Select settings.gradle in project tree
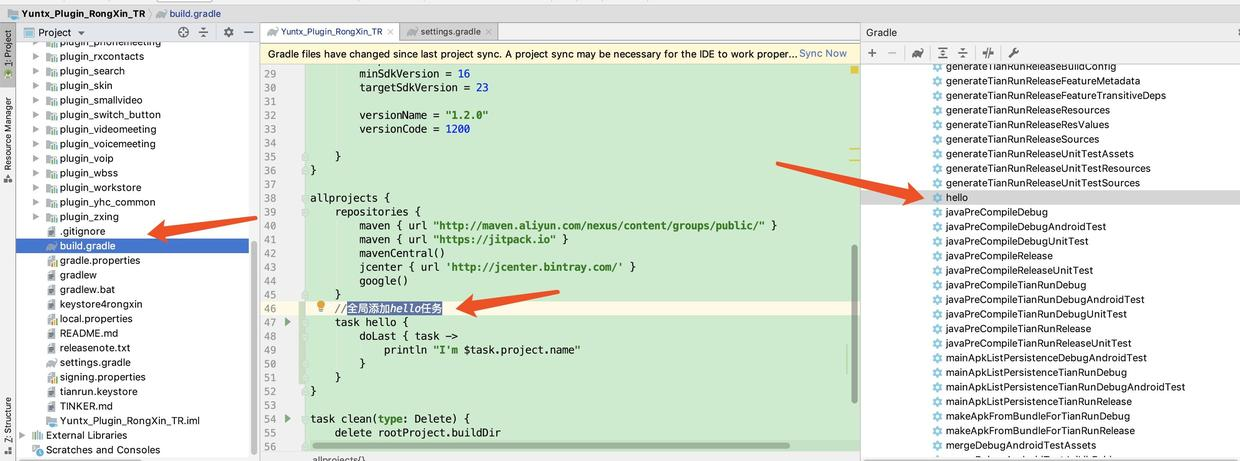The image size is (1240, 461). coord(95,362)
